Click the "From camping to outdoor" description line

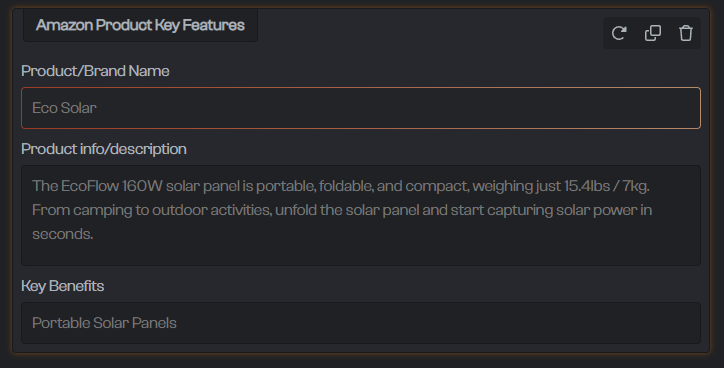click(x=120, y=210)
